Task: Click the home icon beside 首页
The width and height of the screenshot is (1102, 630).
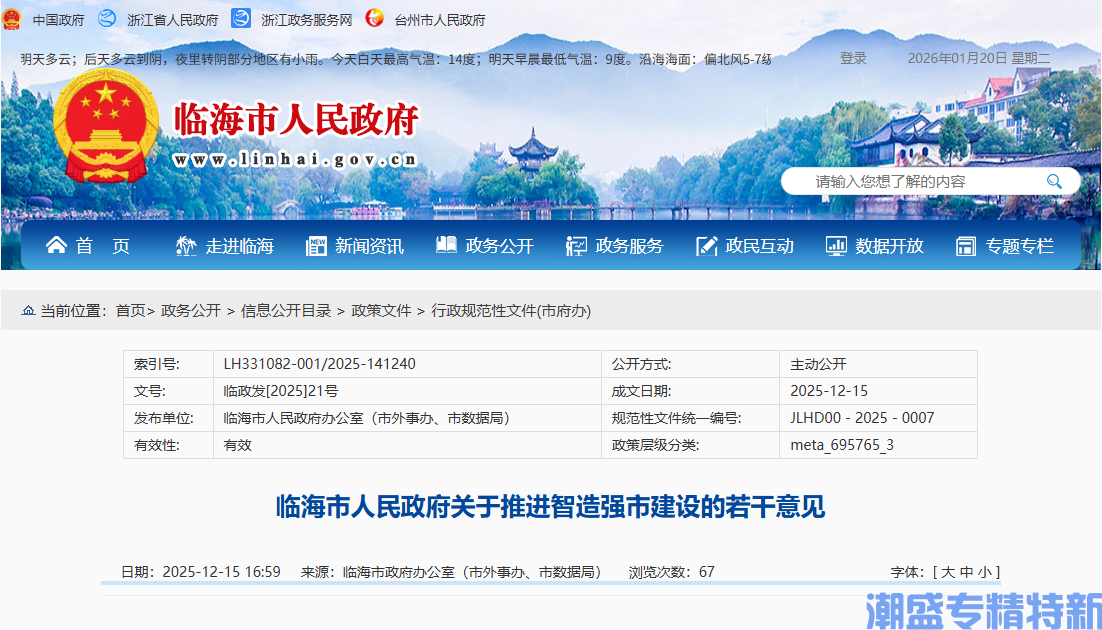Action: [55, 245]
